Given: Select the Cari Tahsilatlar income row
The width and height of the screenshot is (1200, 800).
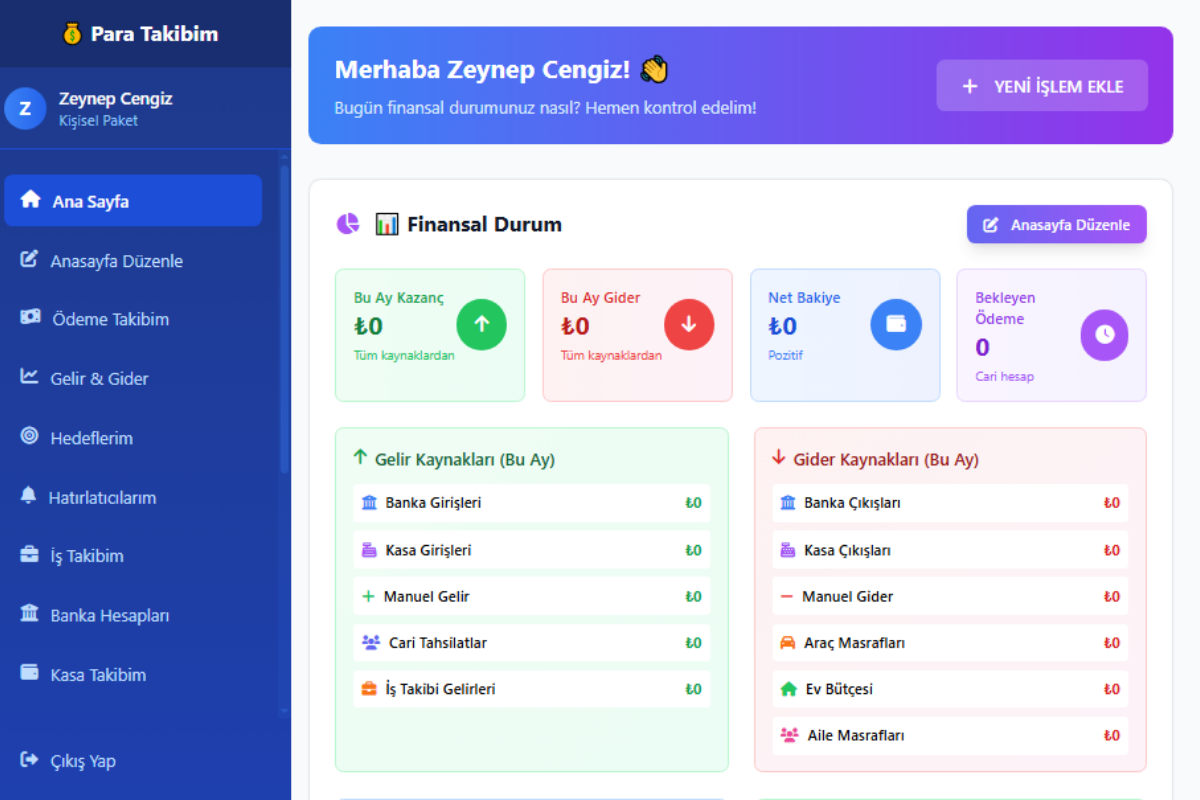Looking at the screenshot, I should (x=531, y=643).
